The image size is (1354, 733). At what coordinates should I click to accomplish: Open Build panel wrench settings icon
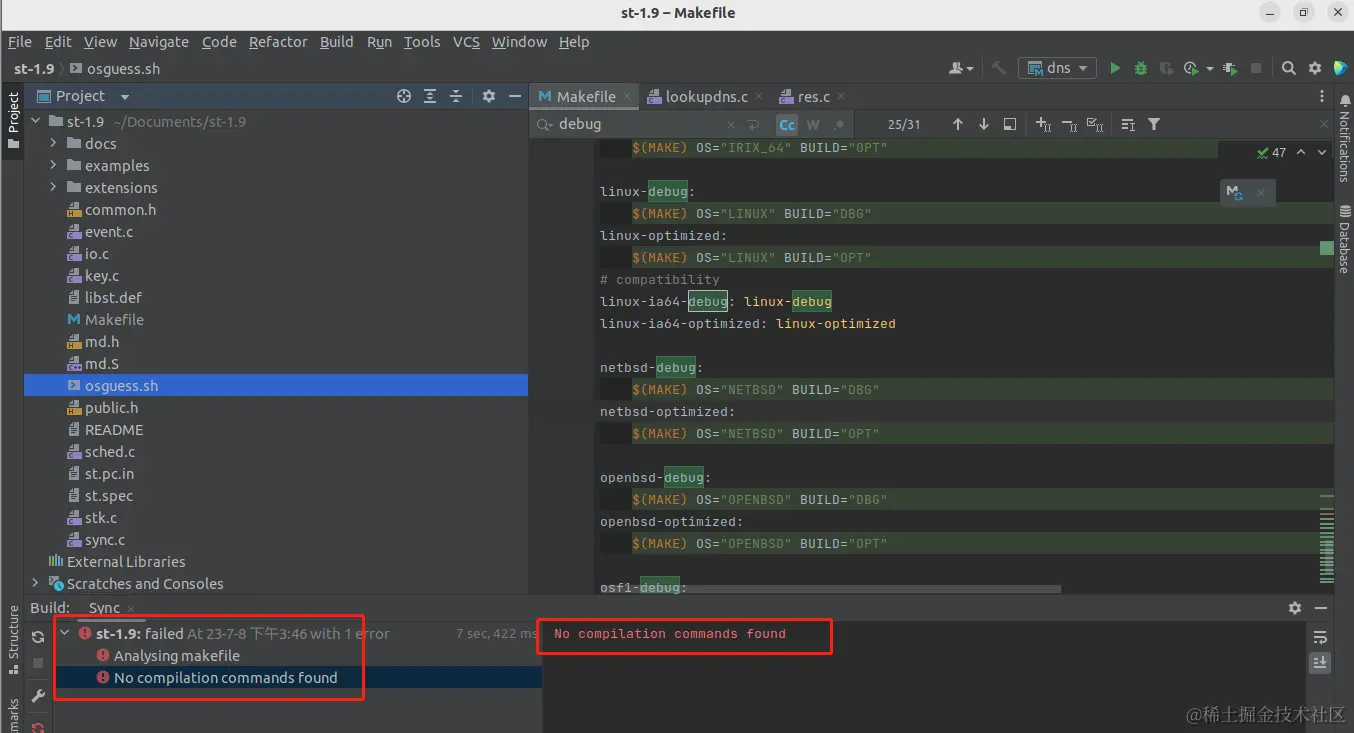point(38,696)
